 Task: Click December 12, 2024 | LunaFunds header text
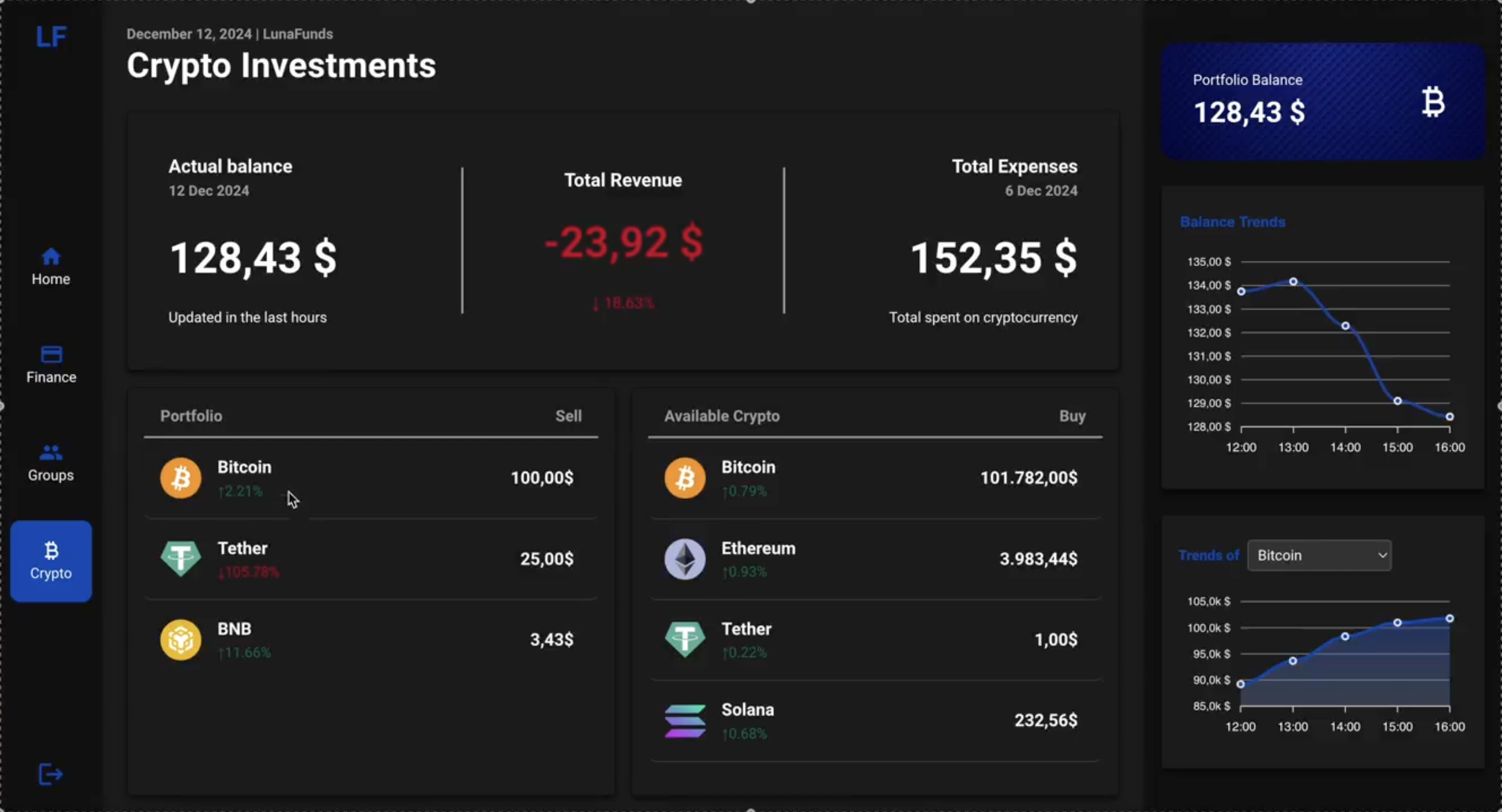[230, 34]
